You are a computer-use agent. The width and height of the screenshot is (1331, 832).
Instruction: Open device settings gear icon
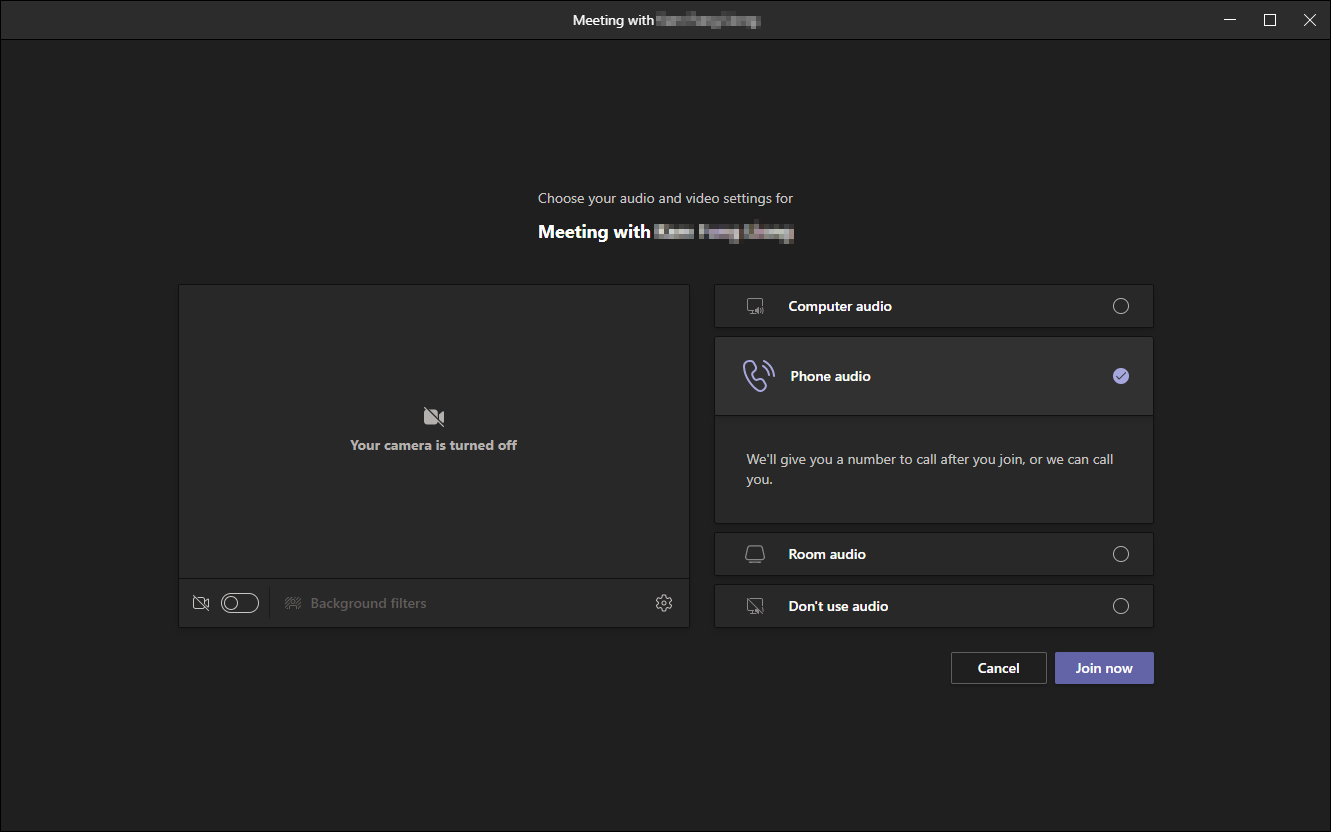[x=664, y=603]
